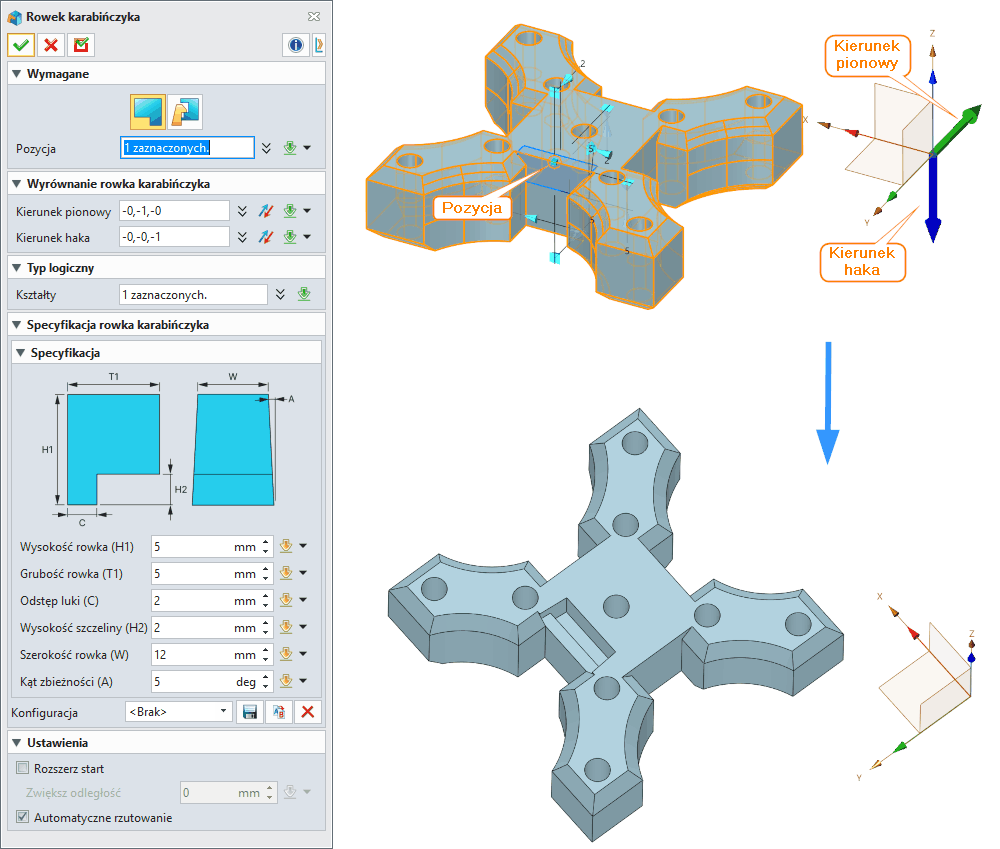Collapse the Wymagane section

tap(17, 74)
